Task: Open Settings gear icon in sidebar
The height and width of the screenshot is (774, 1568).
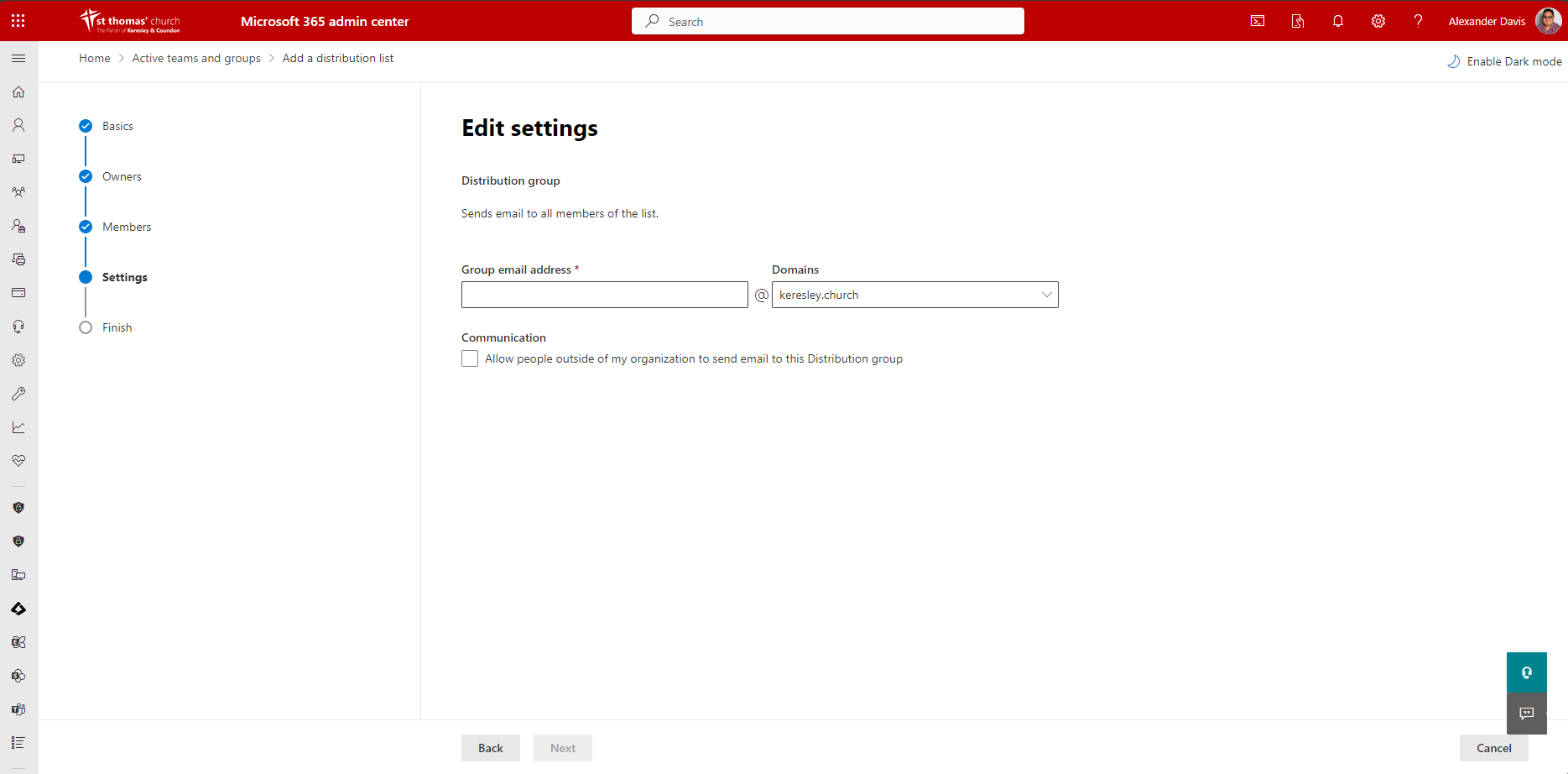Action: click(x=18, y=360)
